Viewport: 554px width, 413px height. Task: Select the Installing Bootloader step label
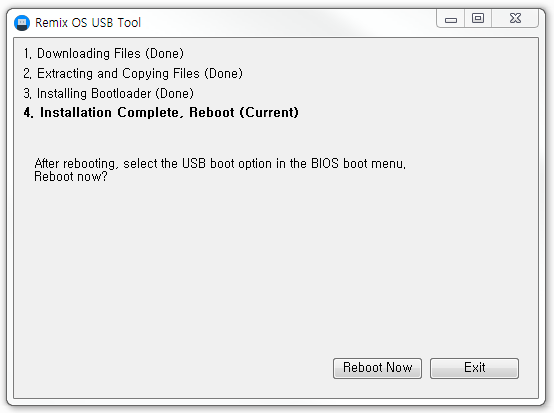pyautogui.click(x=94, y=94)
